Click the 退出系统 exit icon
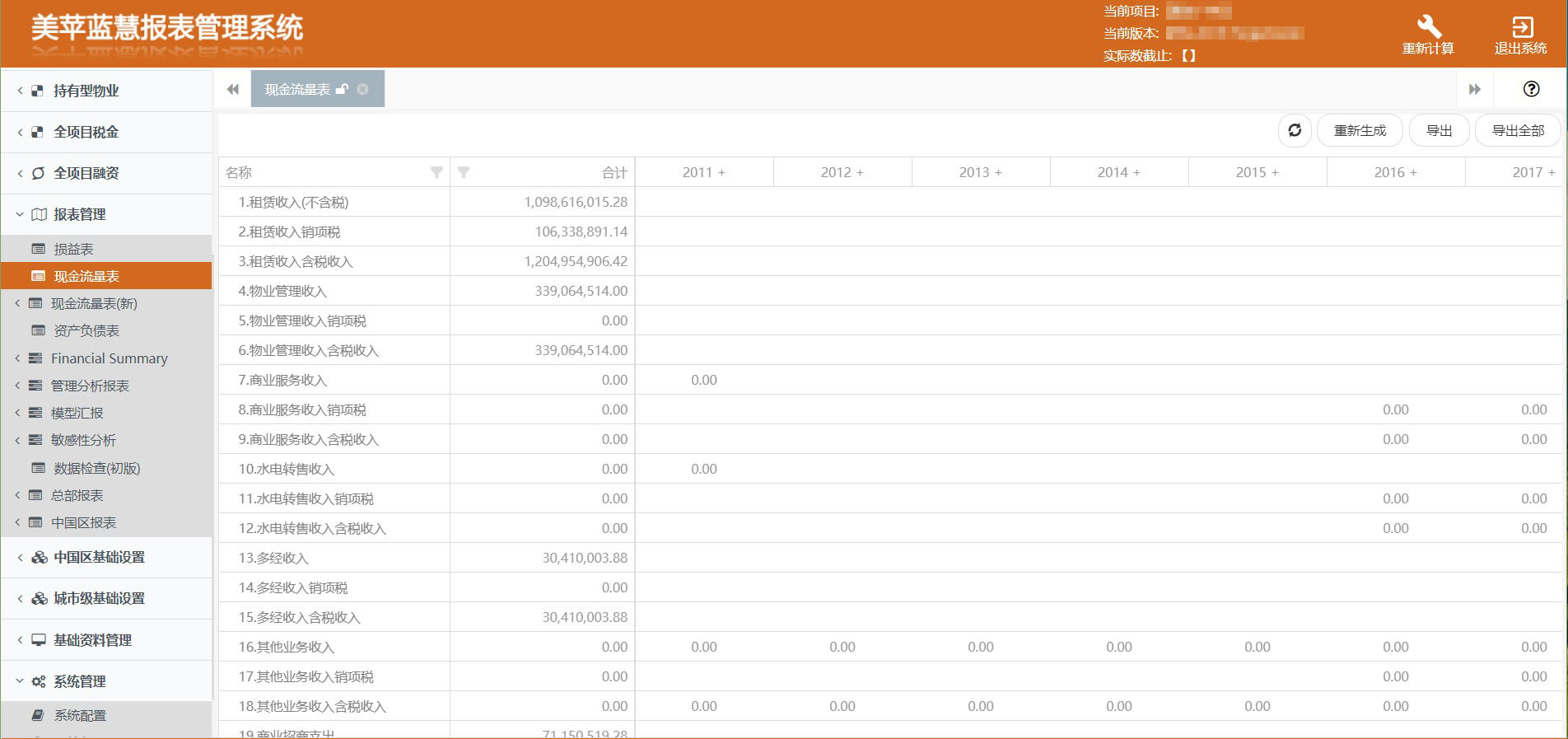The height and width of the screenshot is (739, 1568). pos(1521,26)
